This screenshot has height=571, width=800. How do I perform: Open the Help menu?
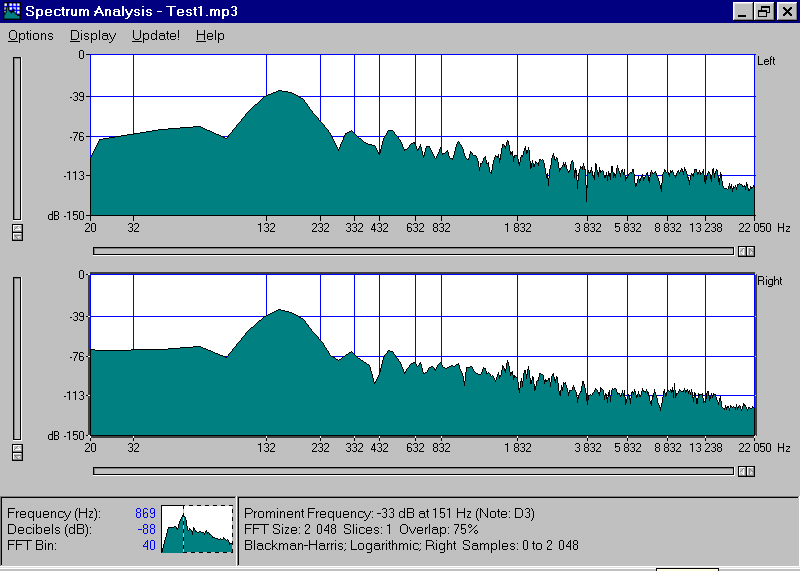point(210,36)
